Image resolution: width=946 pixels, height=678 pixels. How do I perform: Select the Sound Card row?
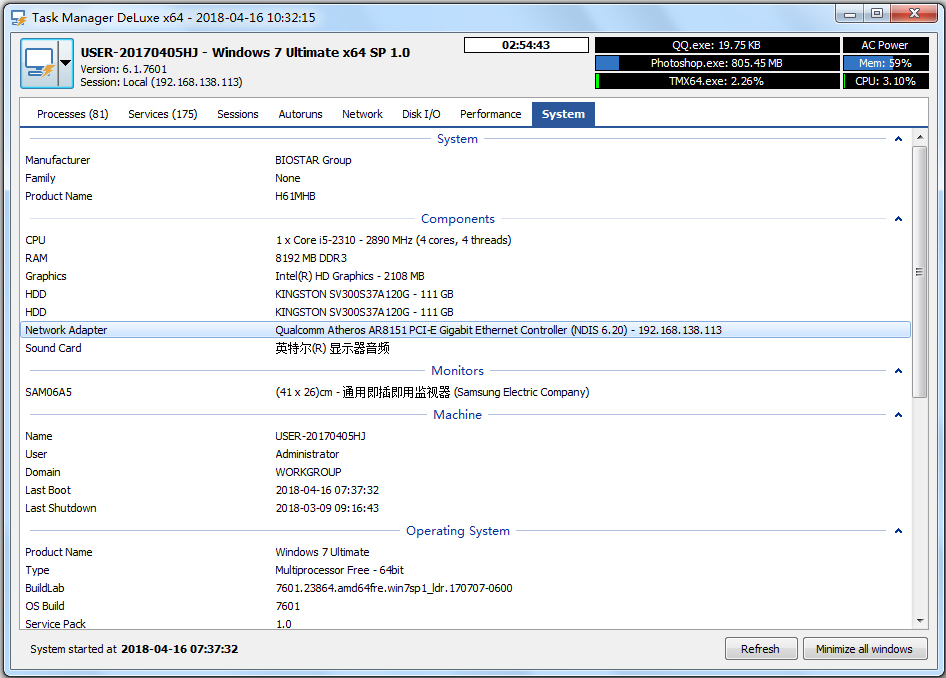pos(465,348)
